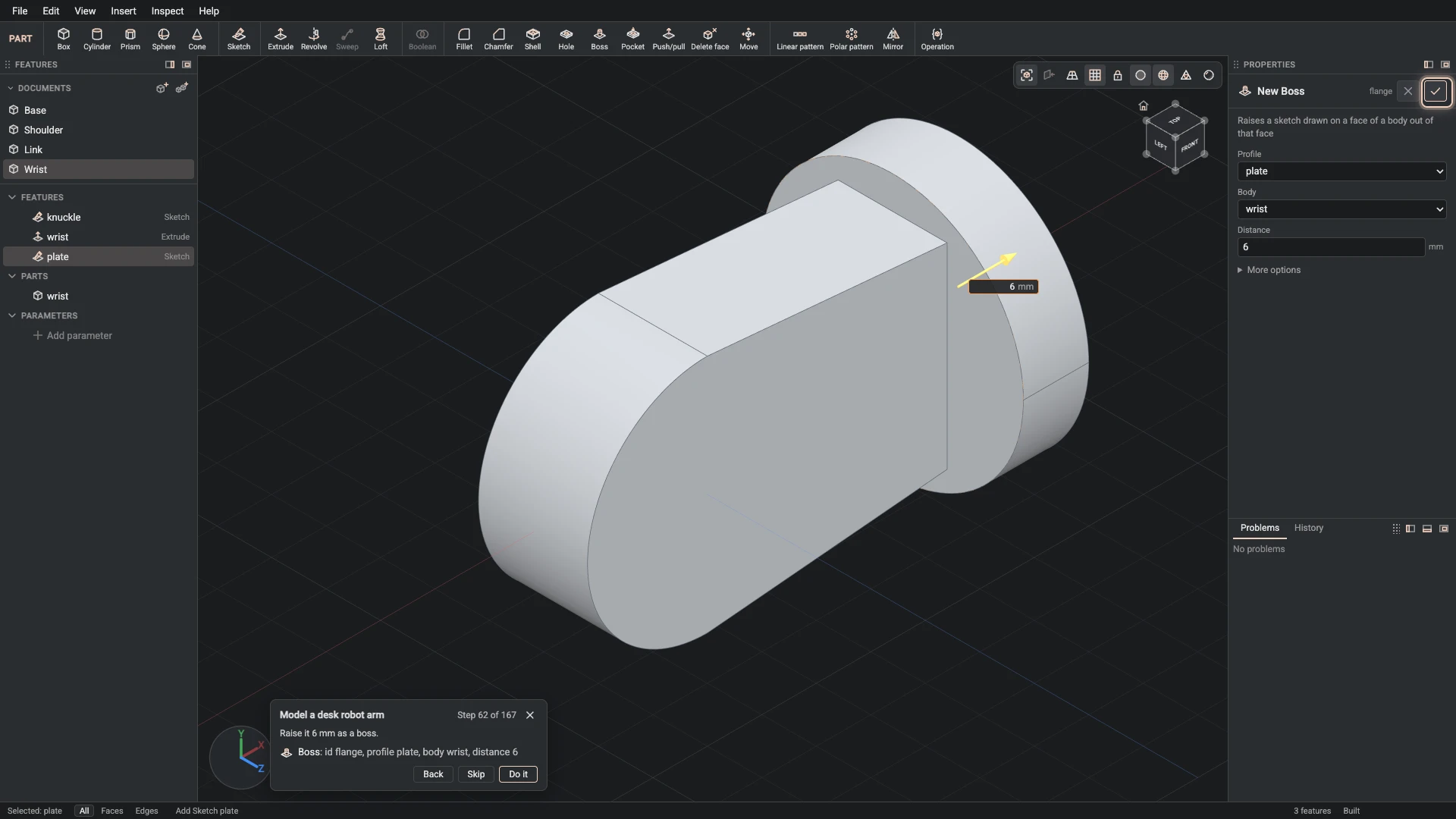Image resolution: width=1456 pixels, height=819 pixels.
Task: Toggle perspective view in viewport toolbar
Action: [x=1072, y=75]
